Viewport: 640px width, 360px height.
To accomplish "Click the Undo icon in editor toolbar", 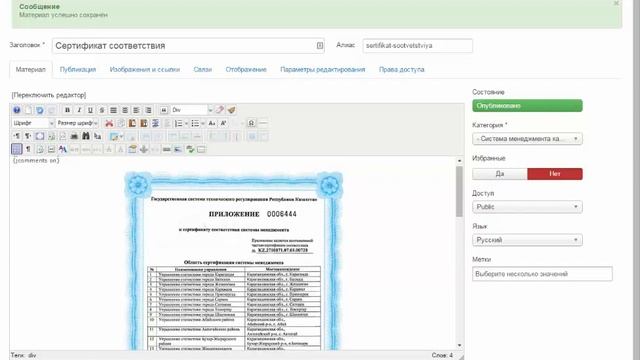I will tap(40, 110).
